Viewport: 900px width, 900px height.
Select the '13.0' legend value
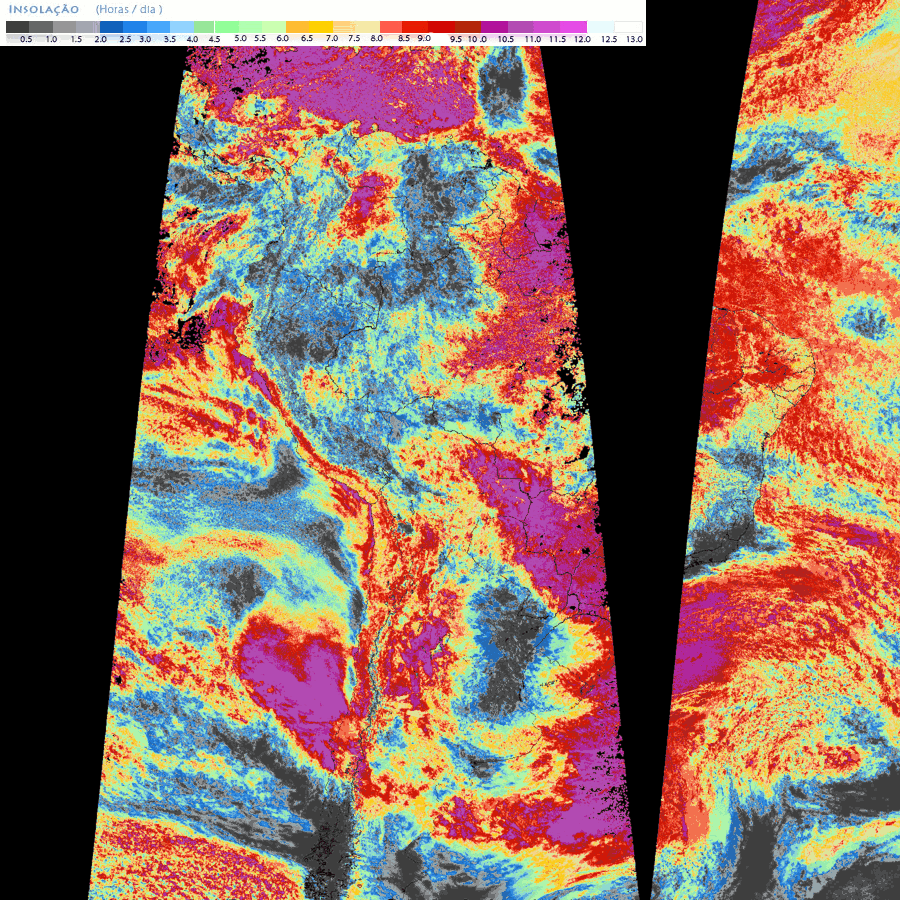[634, 39]
